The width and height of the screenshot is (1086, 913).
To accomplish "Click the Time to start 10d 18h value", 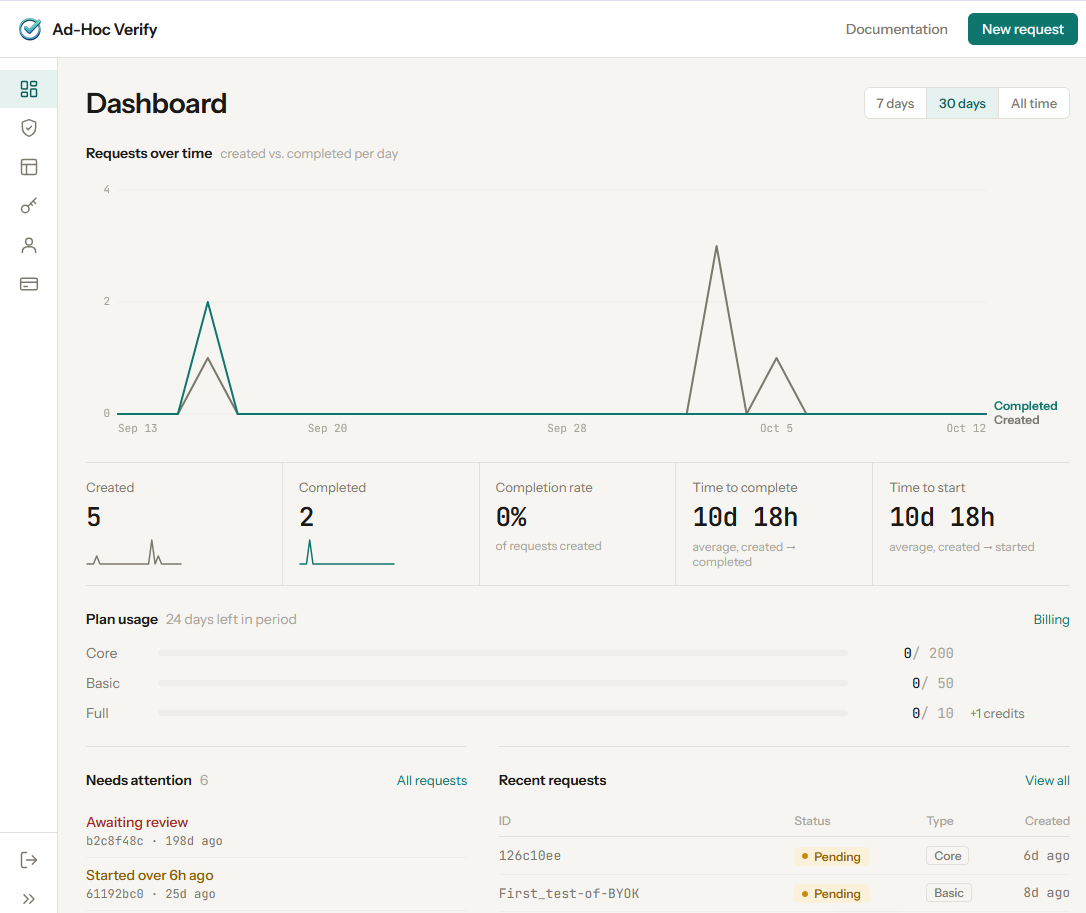I will pyautogui.click(x=942, y=517).
